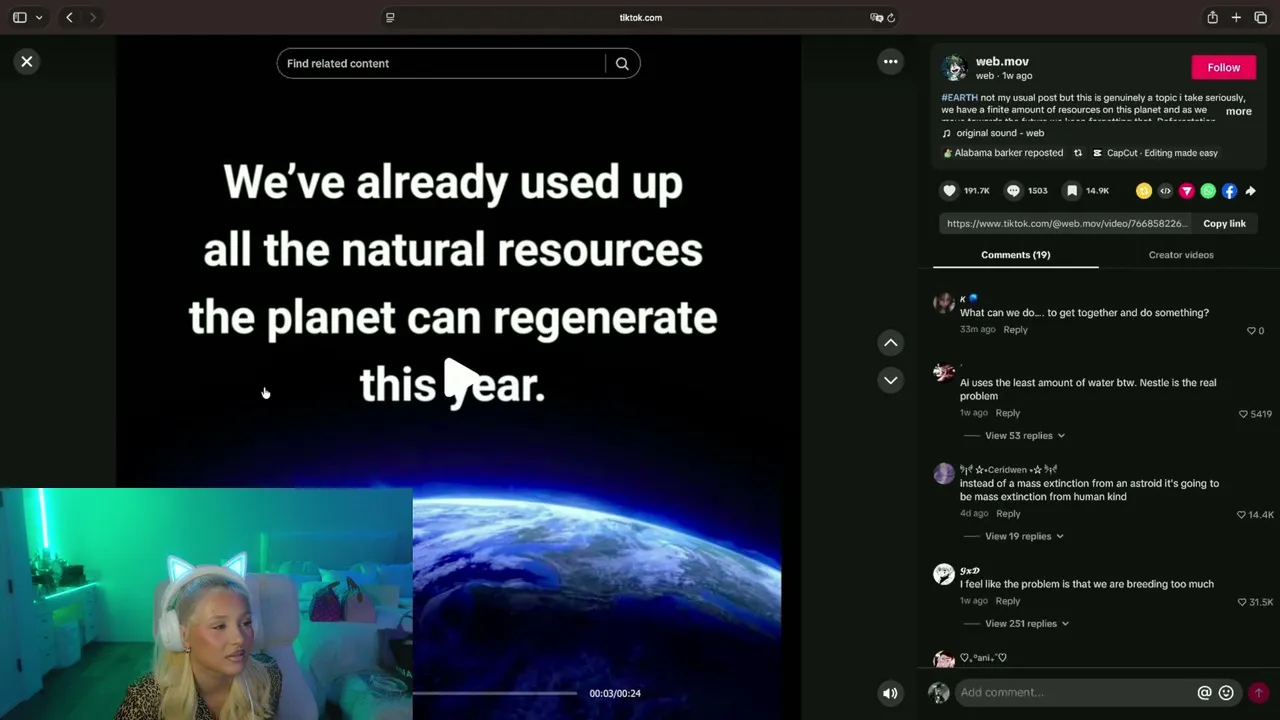Open the #EARTH hashtag link
This screenshot has height=720, width=1280.
coord(960,98)
